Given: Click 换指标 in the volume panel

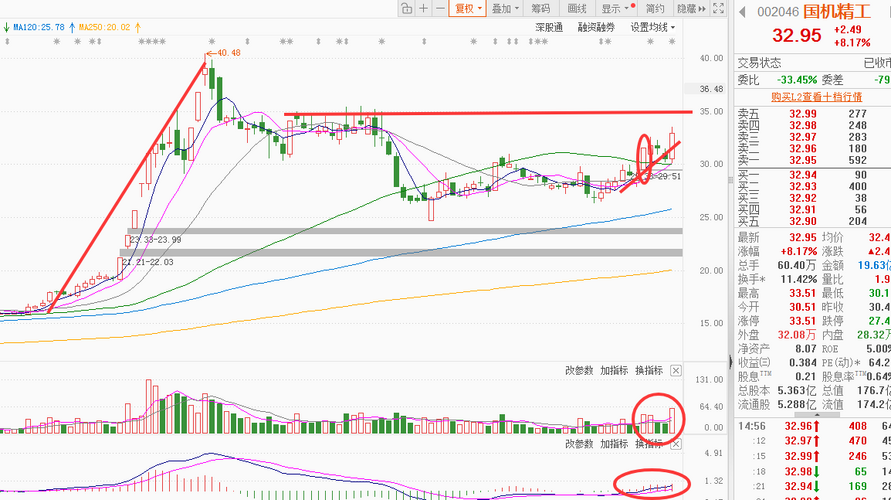Looking at the screenshot, I should pyautogui.click(x=649, y=370).
